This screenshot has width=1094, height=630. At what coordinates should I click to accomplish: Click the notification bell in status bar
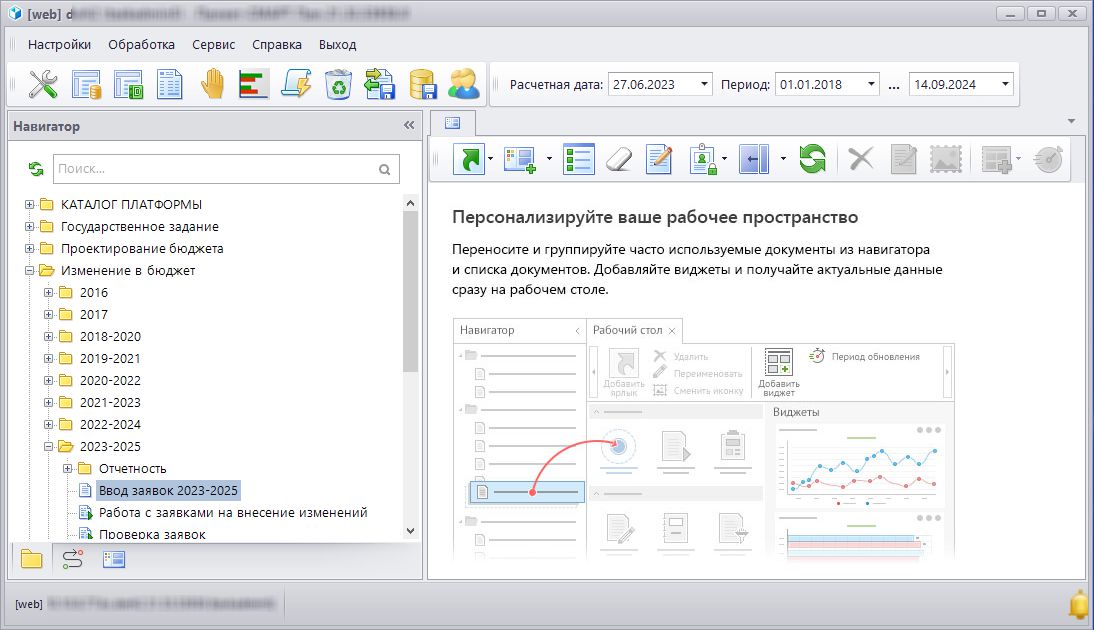pos(1078,604)
